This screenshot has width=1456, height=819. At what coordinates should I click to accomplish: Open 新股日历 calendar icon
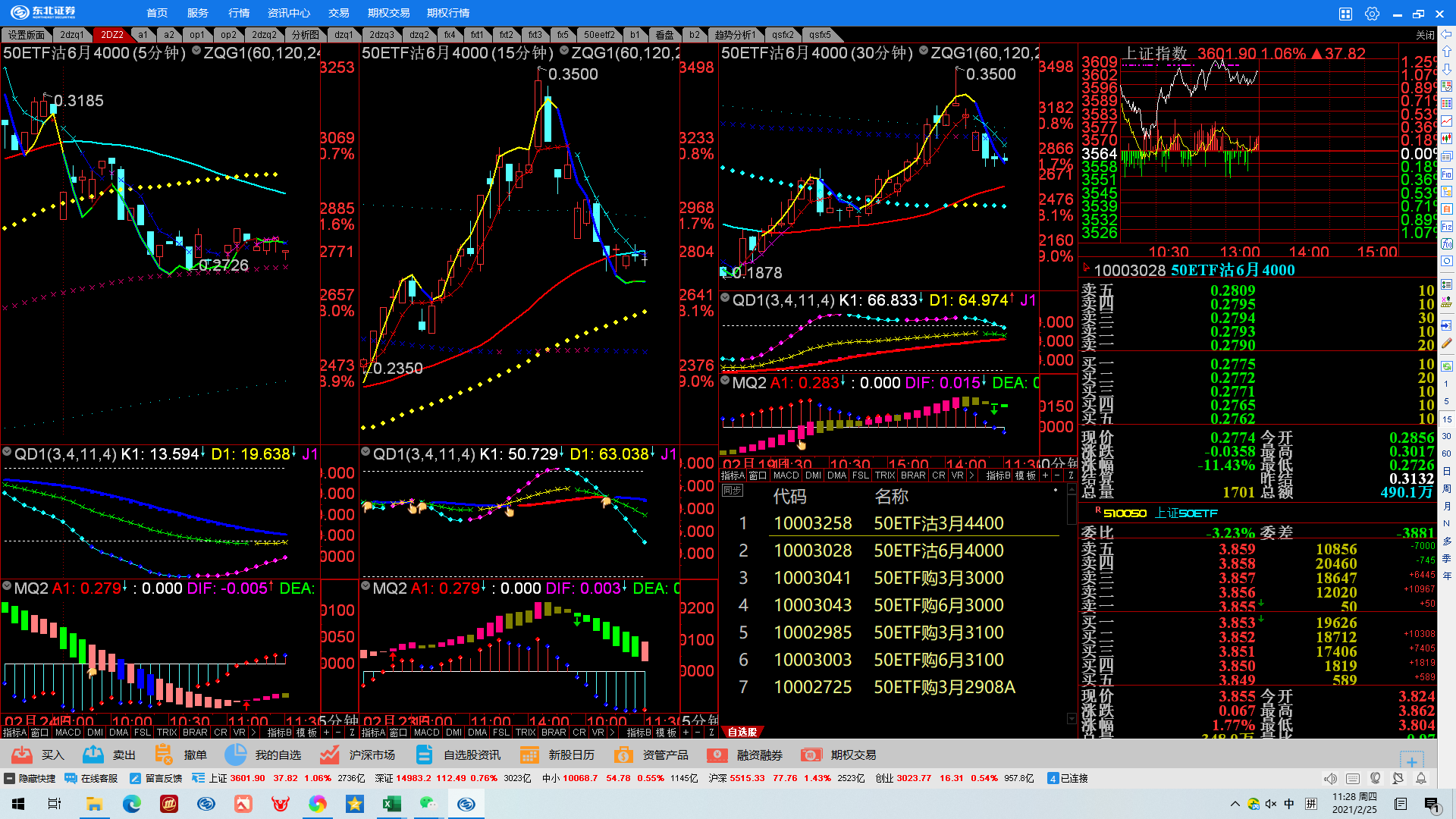tap(529, 755)
